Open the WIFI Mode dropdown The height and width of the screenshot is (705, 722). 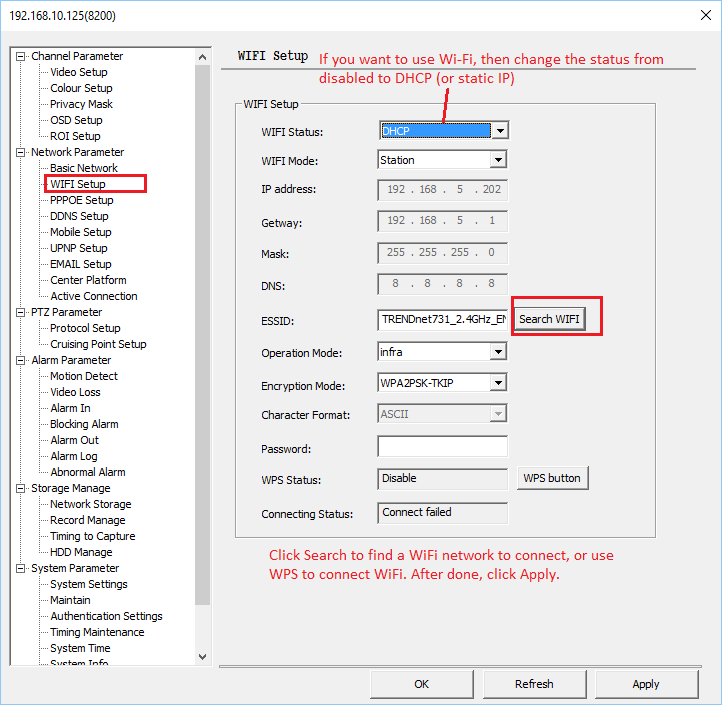pos(498,160)
